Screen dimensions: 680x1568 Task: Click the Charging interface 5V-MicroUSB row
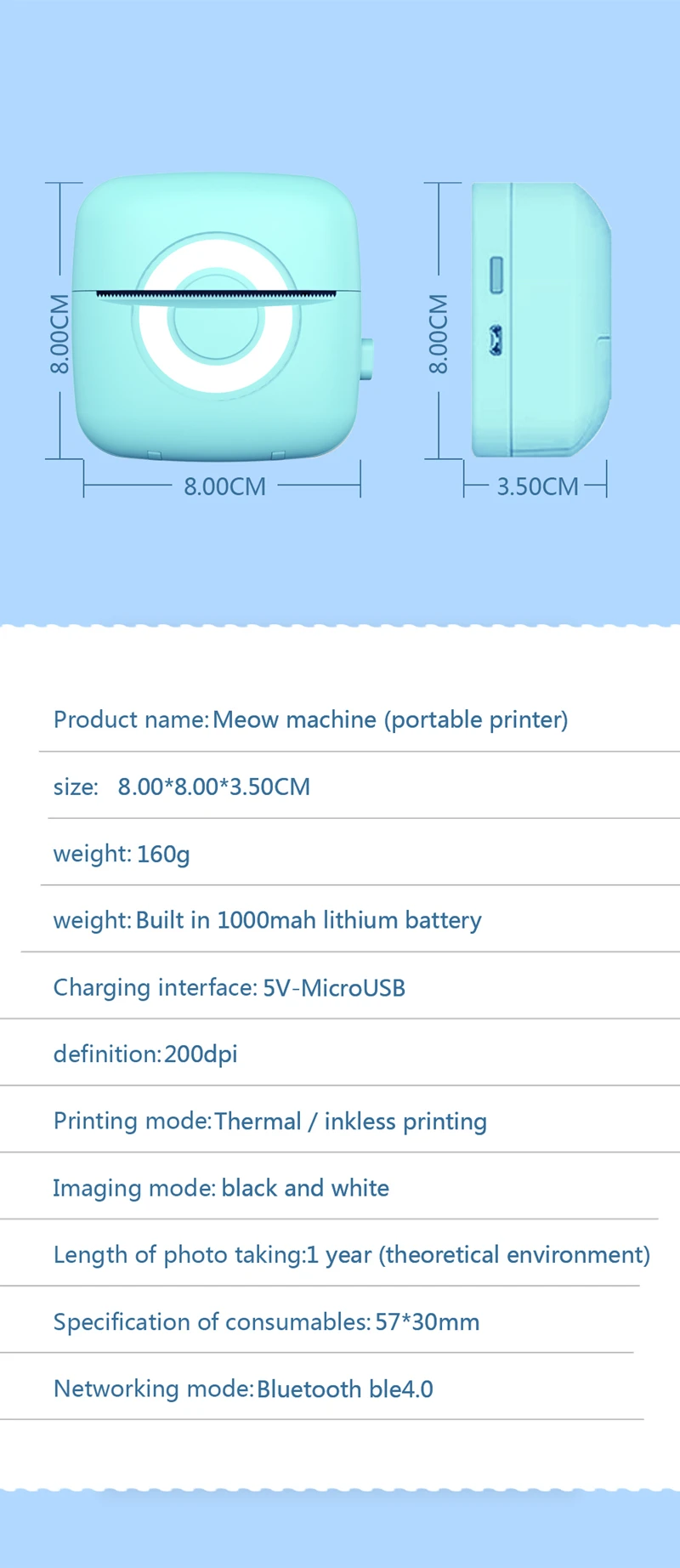click(x=340, y=986)
